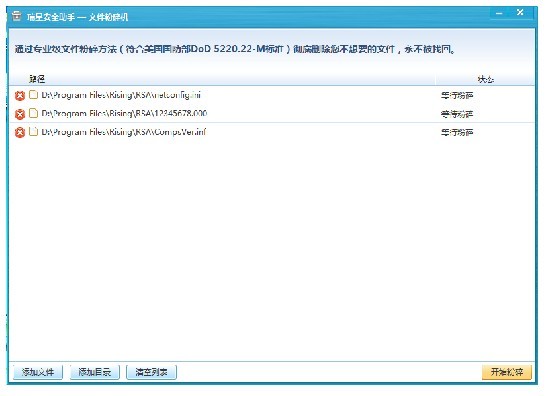Viewport: 555px width, 396px height.
Task: Start shredding with 开始粉碎 button
Action: tap(507, 372)
